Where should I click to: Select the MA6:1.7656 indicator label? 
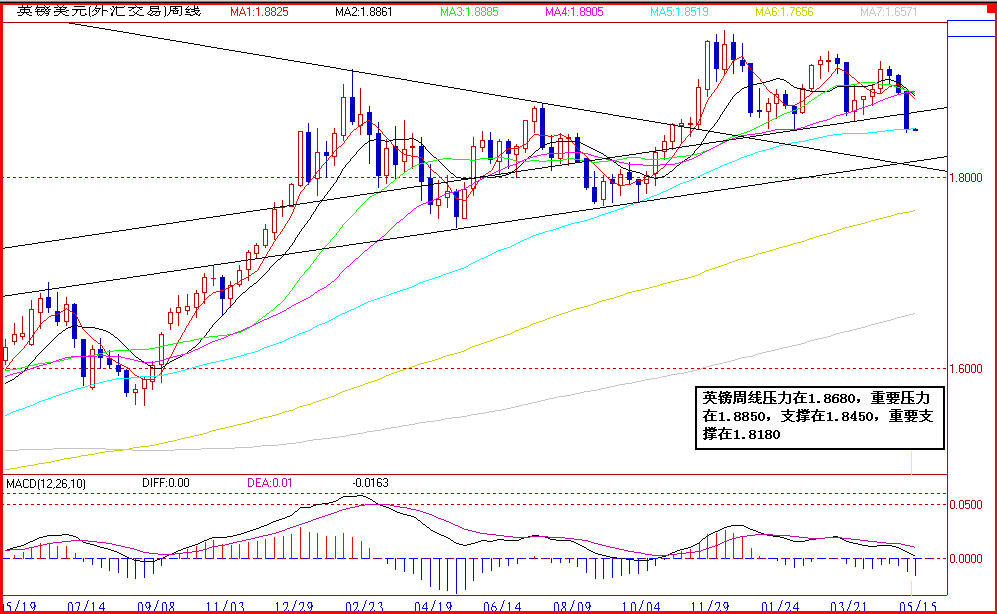pos(784,12)
